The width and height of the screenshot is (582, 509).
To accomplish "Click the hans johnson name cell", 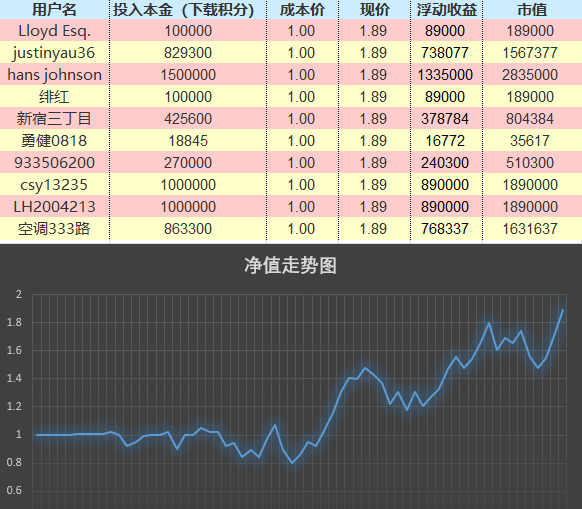I will [54, 74].
